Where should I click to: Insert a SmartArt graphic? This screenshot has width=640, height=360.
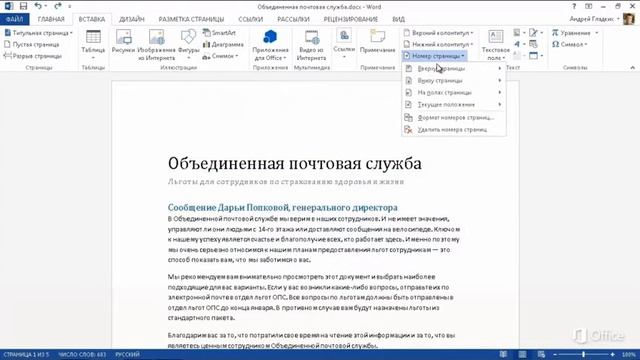pyautogui.click(x=220, y=33)
